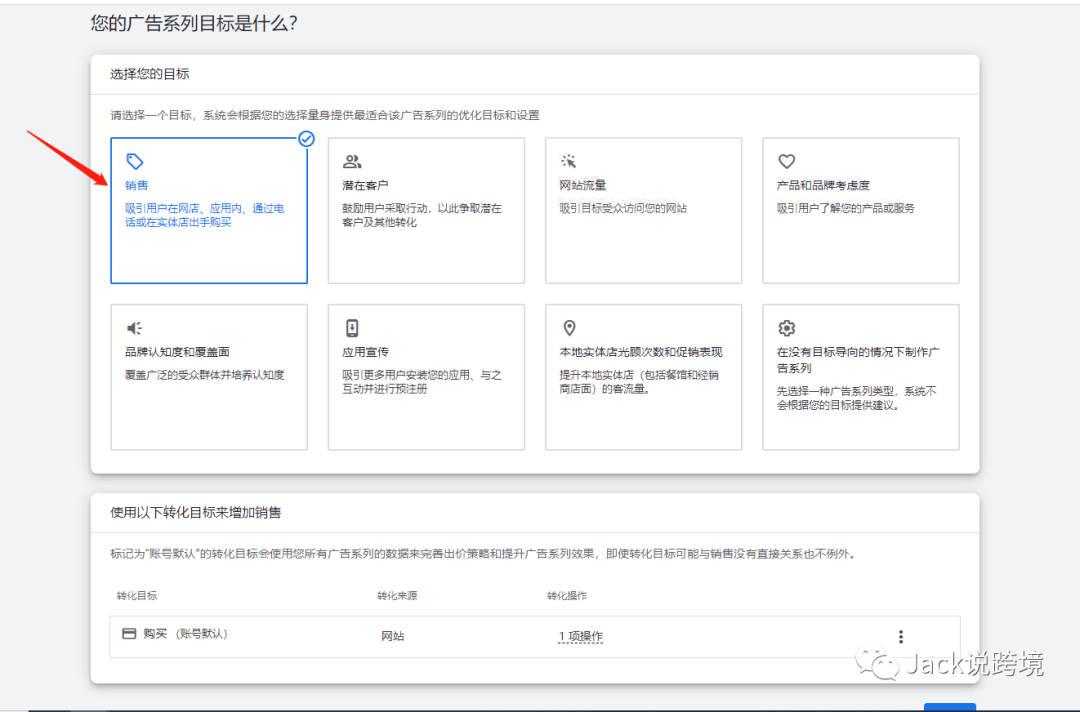Click the 您的广告系列目标是什么 page title
This screenshot has width=1080, height=712.
[x=194, y=23]
